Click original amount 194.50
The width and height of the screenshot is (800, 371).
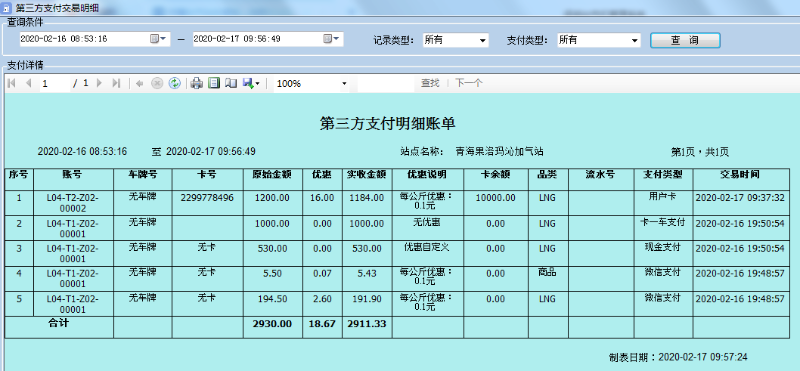(272, 299)
